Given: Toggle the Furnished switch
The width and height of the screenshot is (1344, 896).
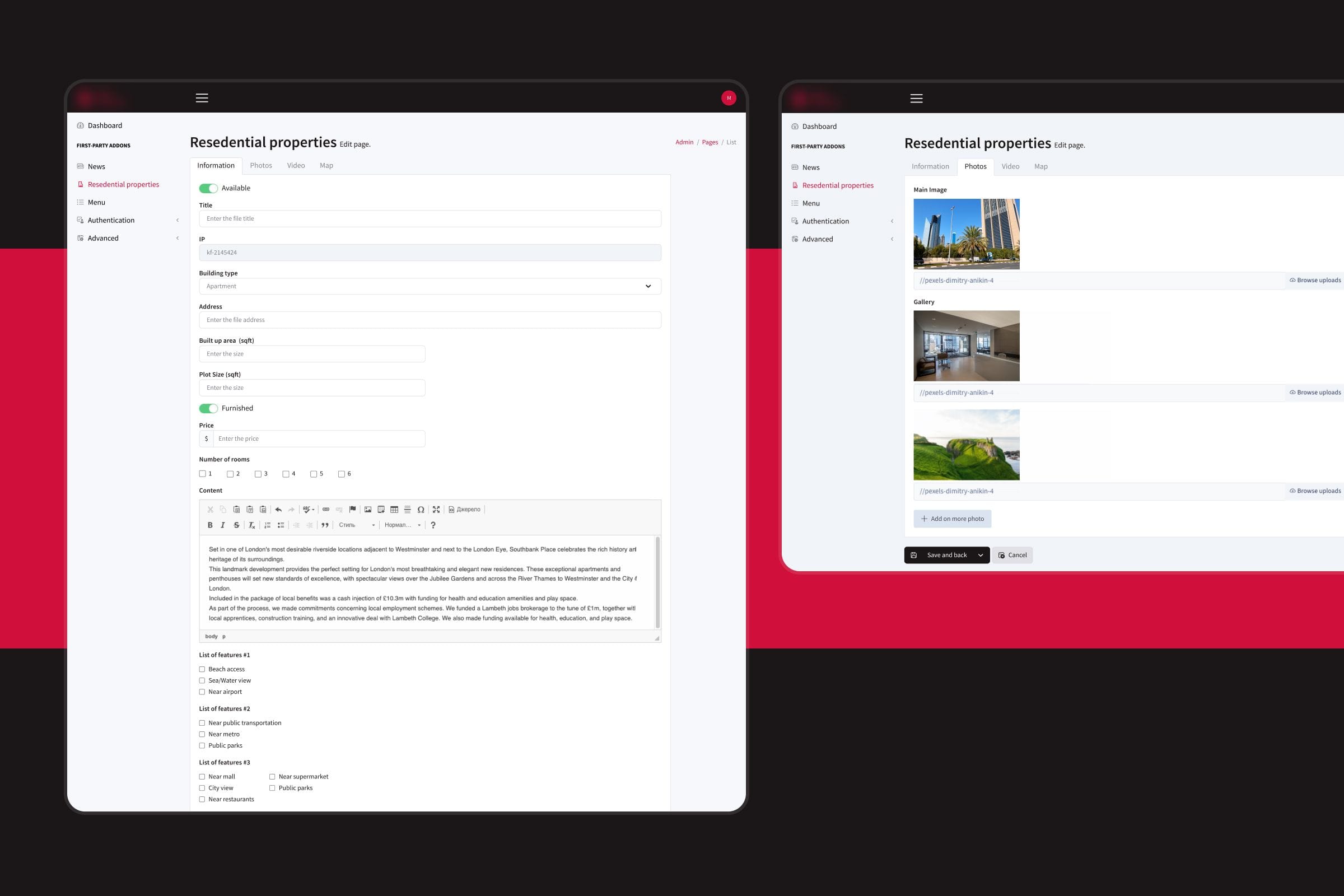Looking at the screenshot, I should pos(208,409).
